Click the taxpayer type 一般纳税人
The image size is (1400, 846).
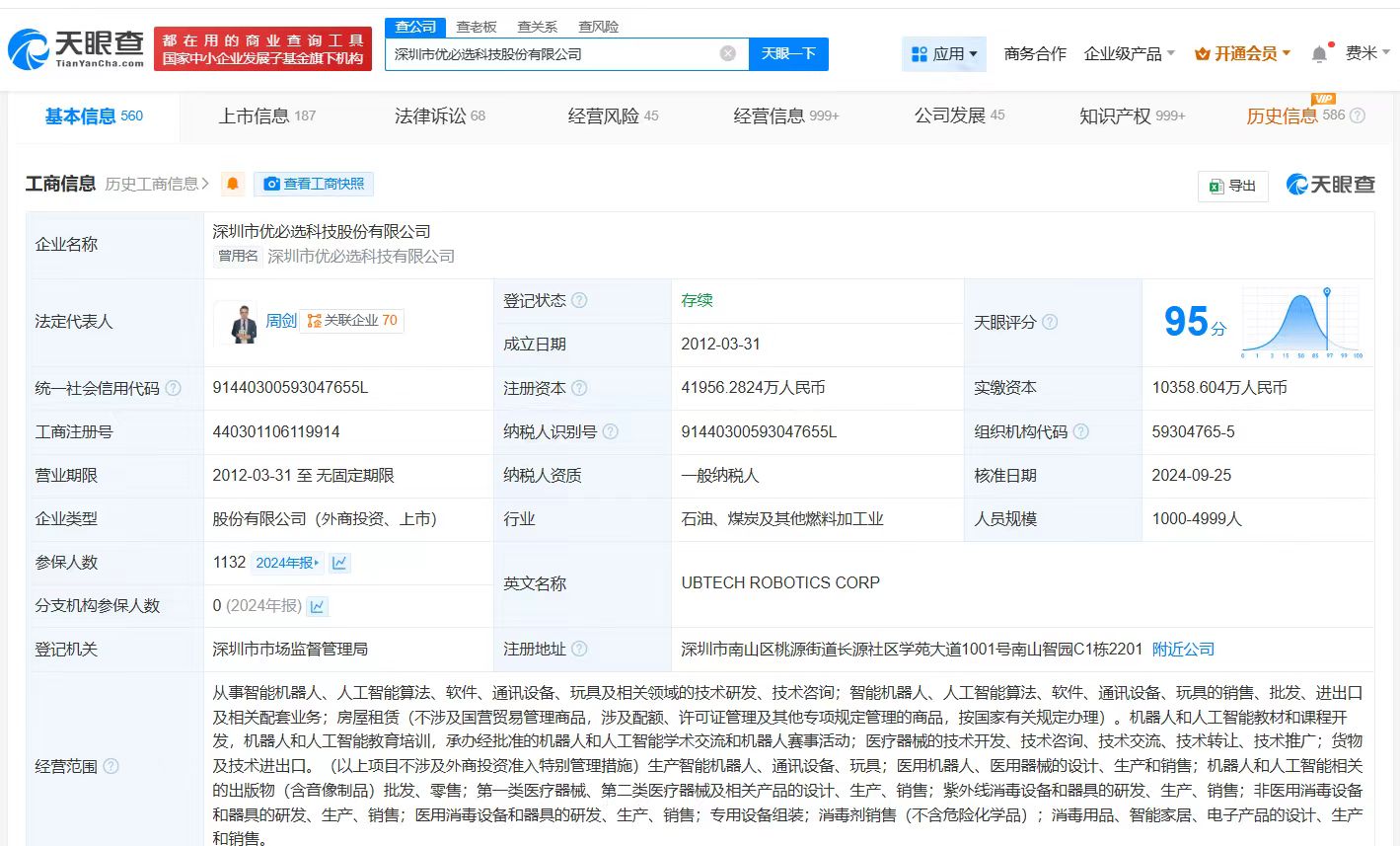point(720,475)
